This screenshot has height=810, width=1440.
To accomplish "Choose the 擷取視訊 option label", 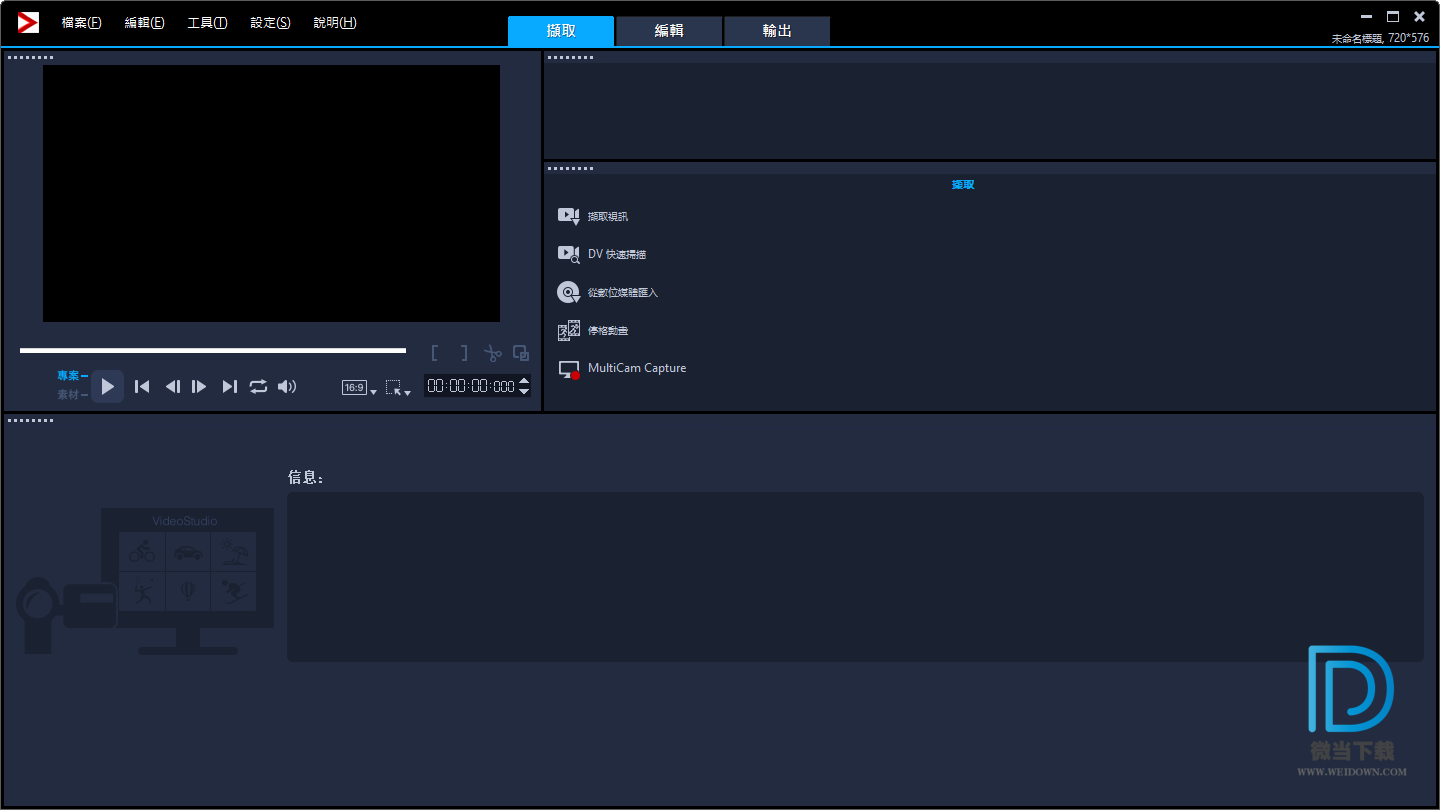I will (x=608, y=216).
